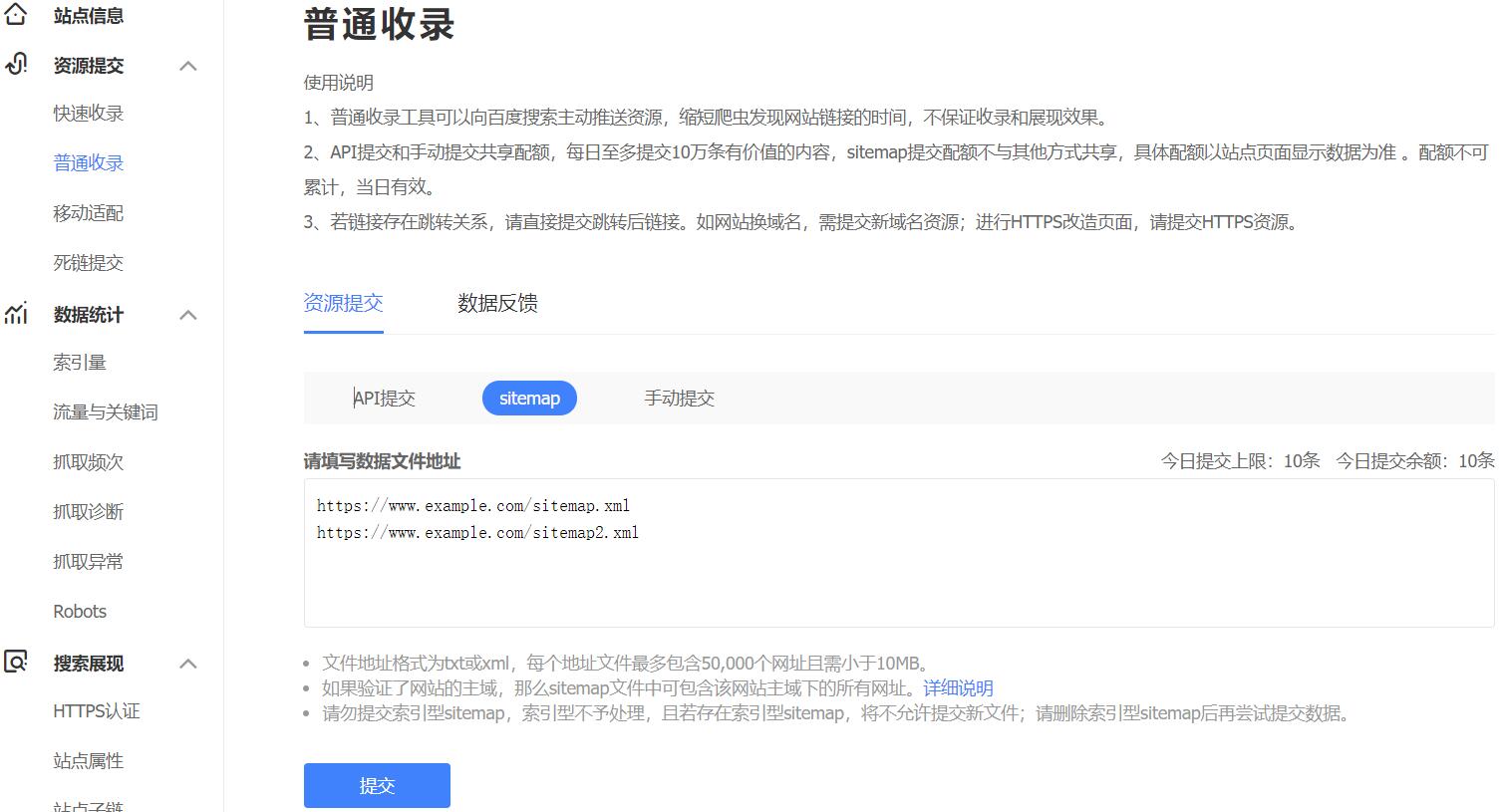Open the Robots page
Screen dimensions: 1502x812
(79, 611)
